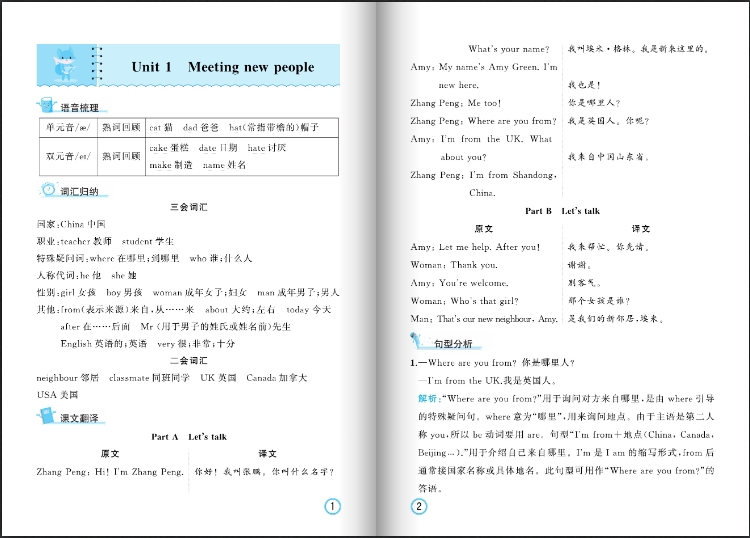Screen dimensions: 750x538
Task: Click page number 2 circle
Action: (419, 506)
